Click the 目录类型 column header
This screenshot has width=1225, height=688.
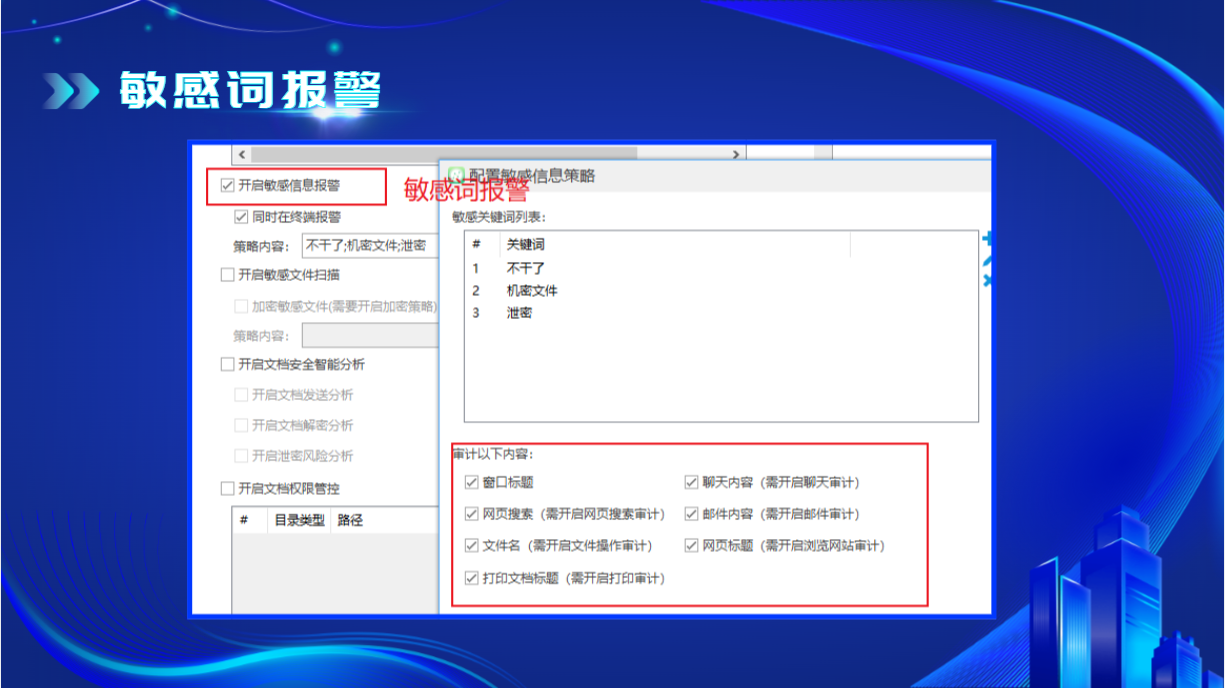point(299,520)
